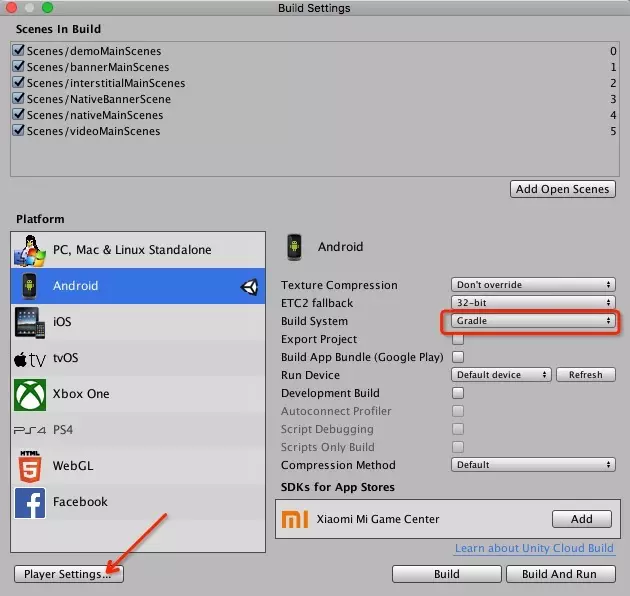The image size is (630, 596).
Task: Click the Build And Run button
Action: tap(559, 574)
